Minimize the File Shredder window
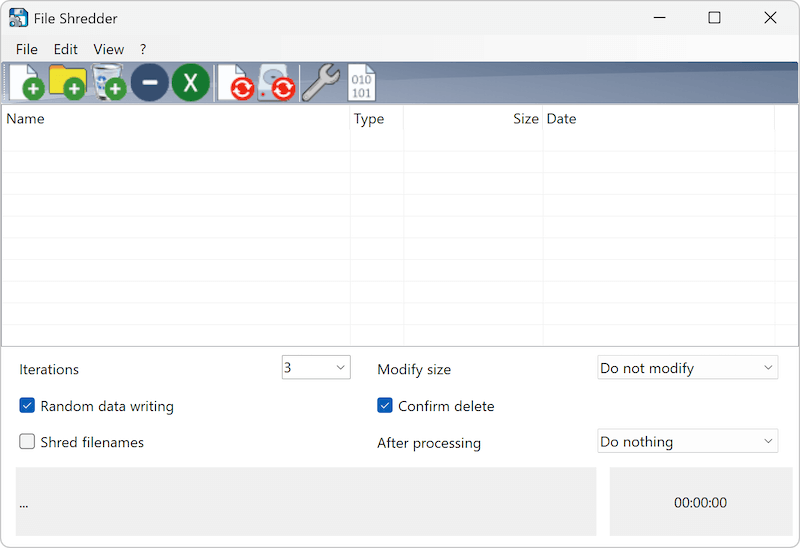Viewport: 800px width, 548px height. 660,18
